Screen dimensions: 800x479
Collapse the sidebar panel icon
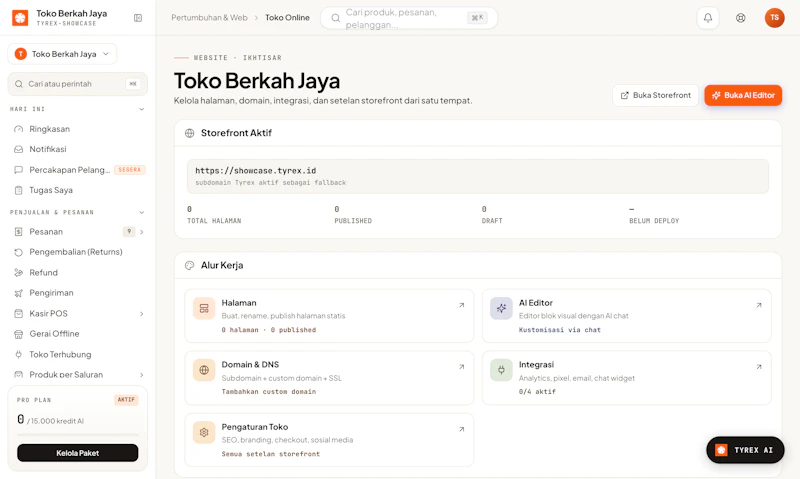138,18
